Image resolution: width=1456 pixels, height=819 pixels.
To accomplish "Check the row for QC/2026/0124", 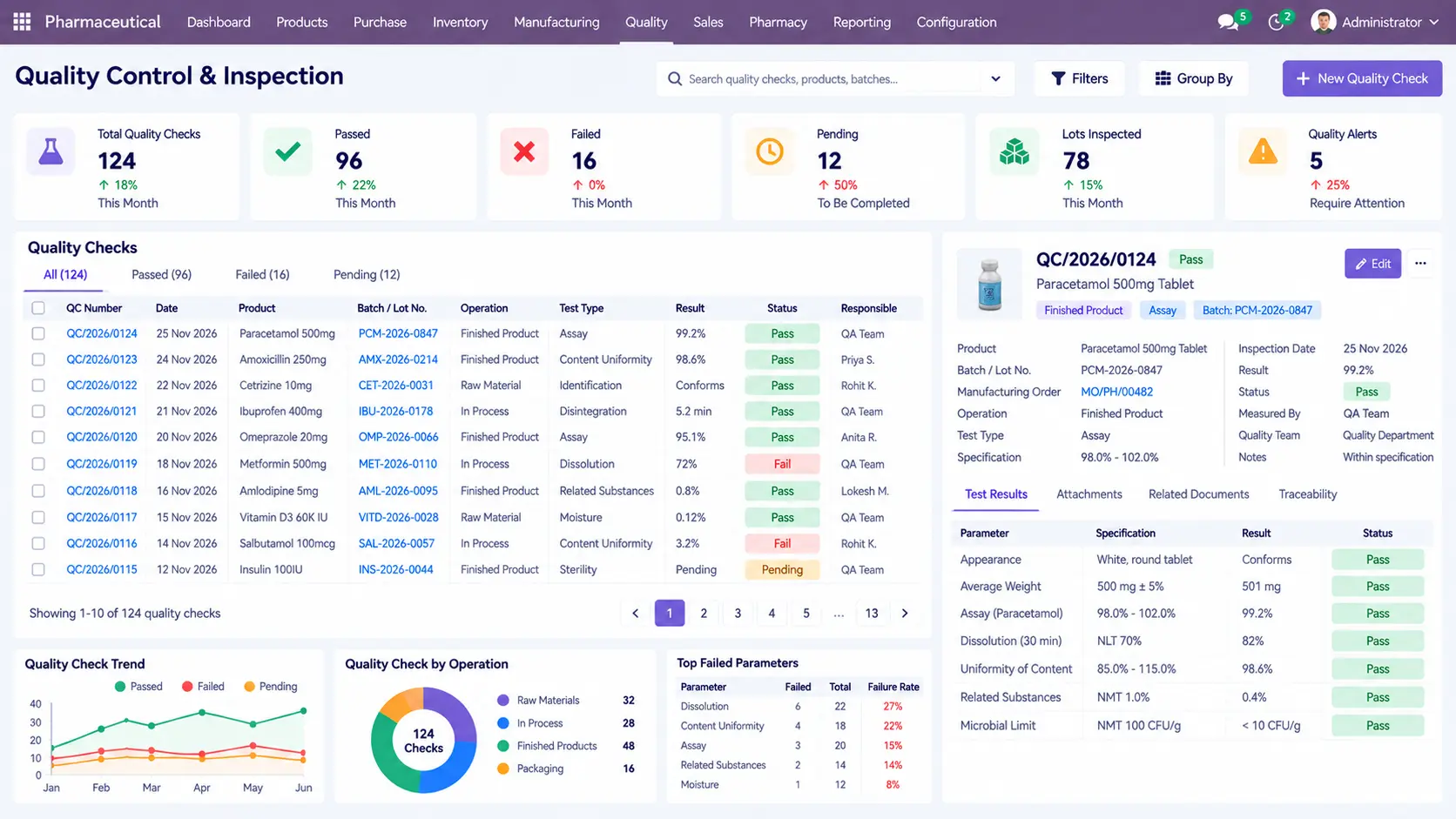I will click(x=38, y=333).
